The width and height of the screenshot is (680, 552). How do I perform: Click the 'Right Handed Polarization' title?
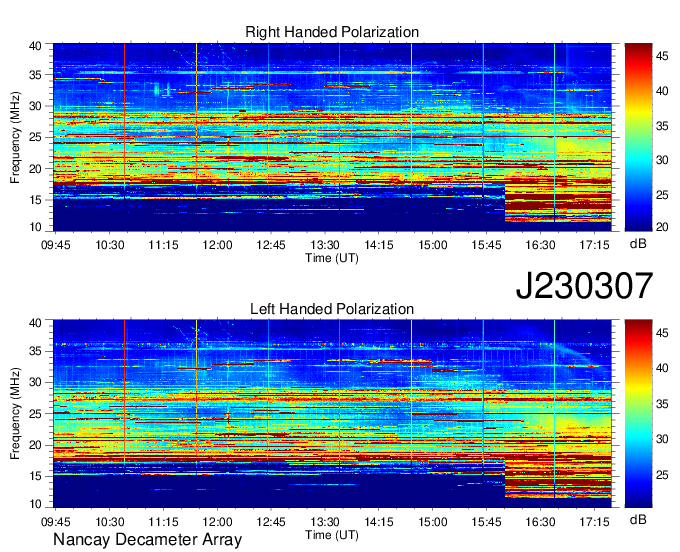[x=332, y=32]
